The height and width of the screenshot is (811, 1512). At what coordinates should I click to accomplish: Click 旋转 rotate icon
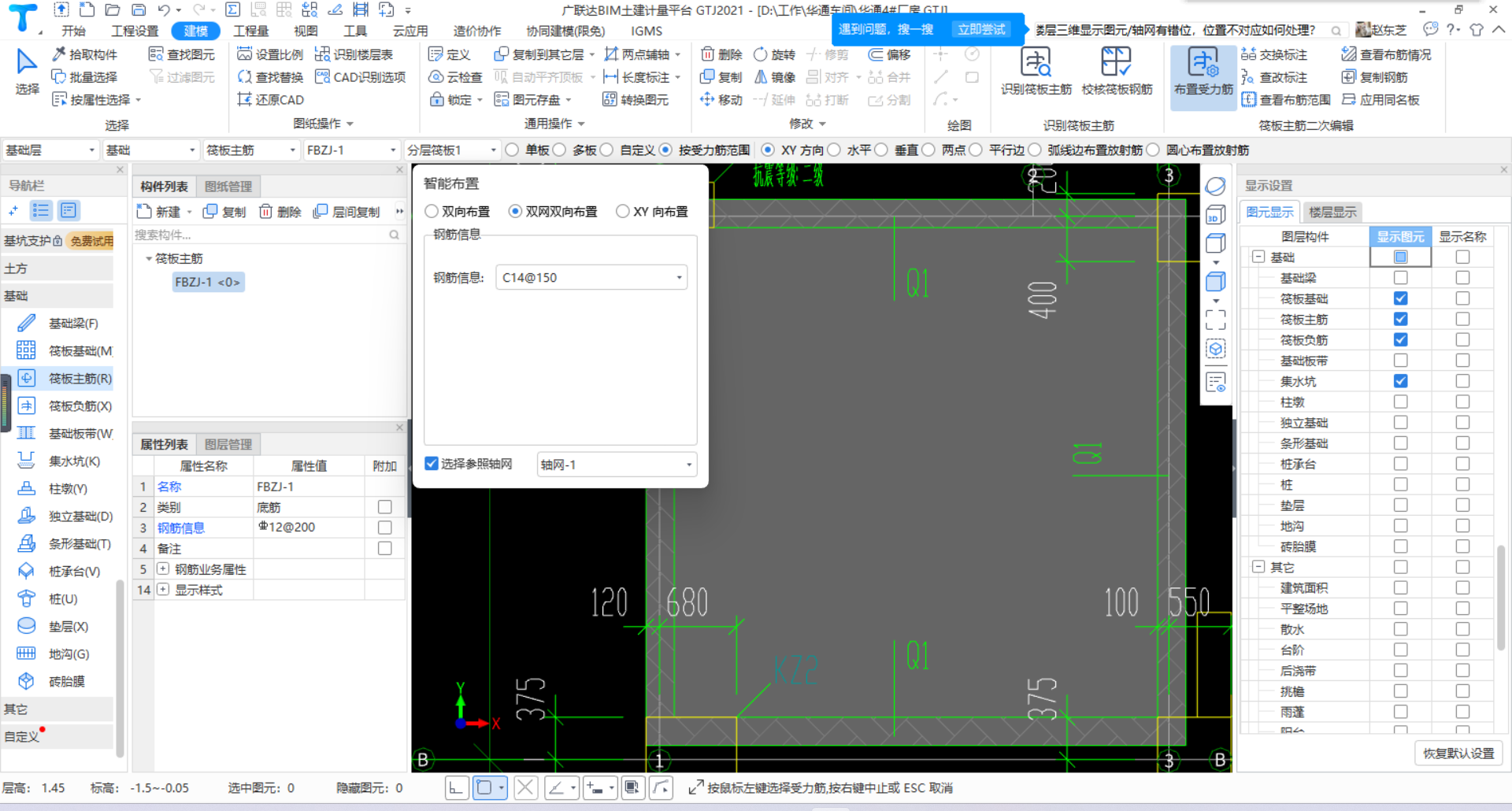tap(761, 54)
